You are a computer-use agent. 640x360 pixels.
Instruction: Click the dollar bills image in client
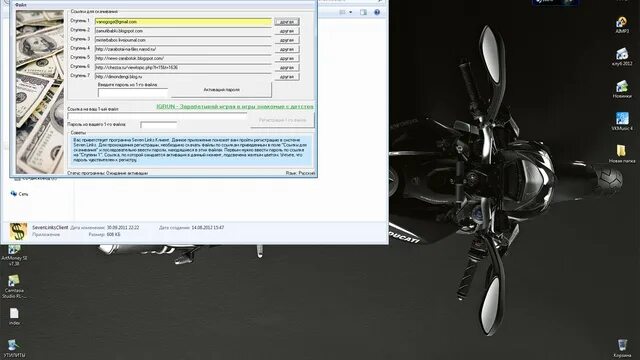click(x=40, y=92)
